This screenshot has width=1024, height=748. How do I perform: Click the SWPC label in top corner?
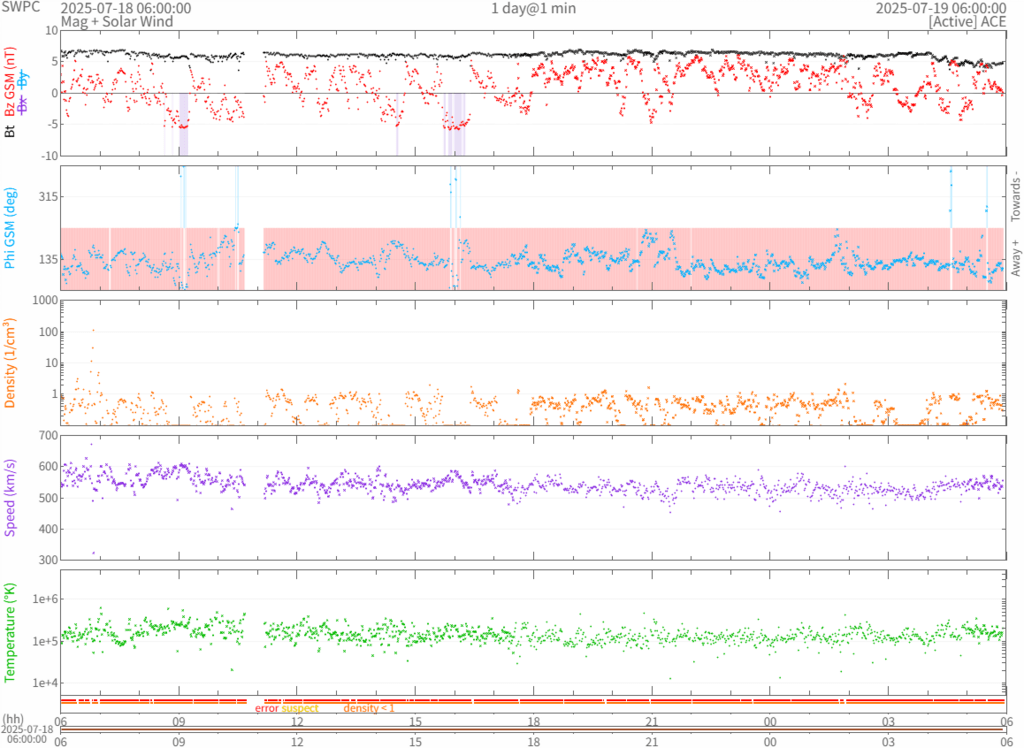(x=23, y=8)
